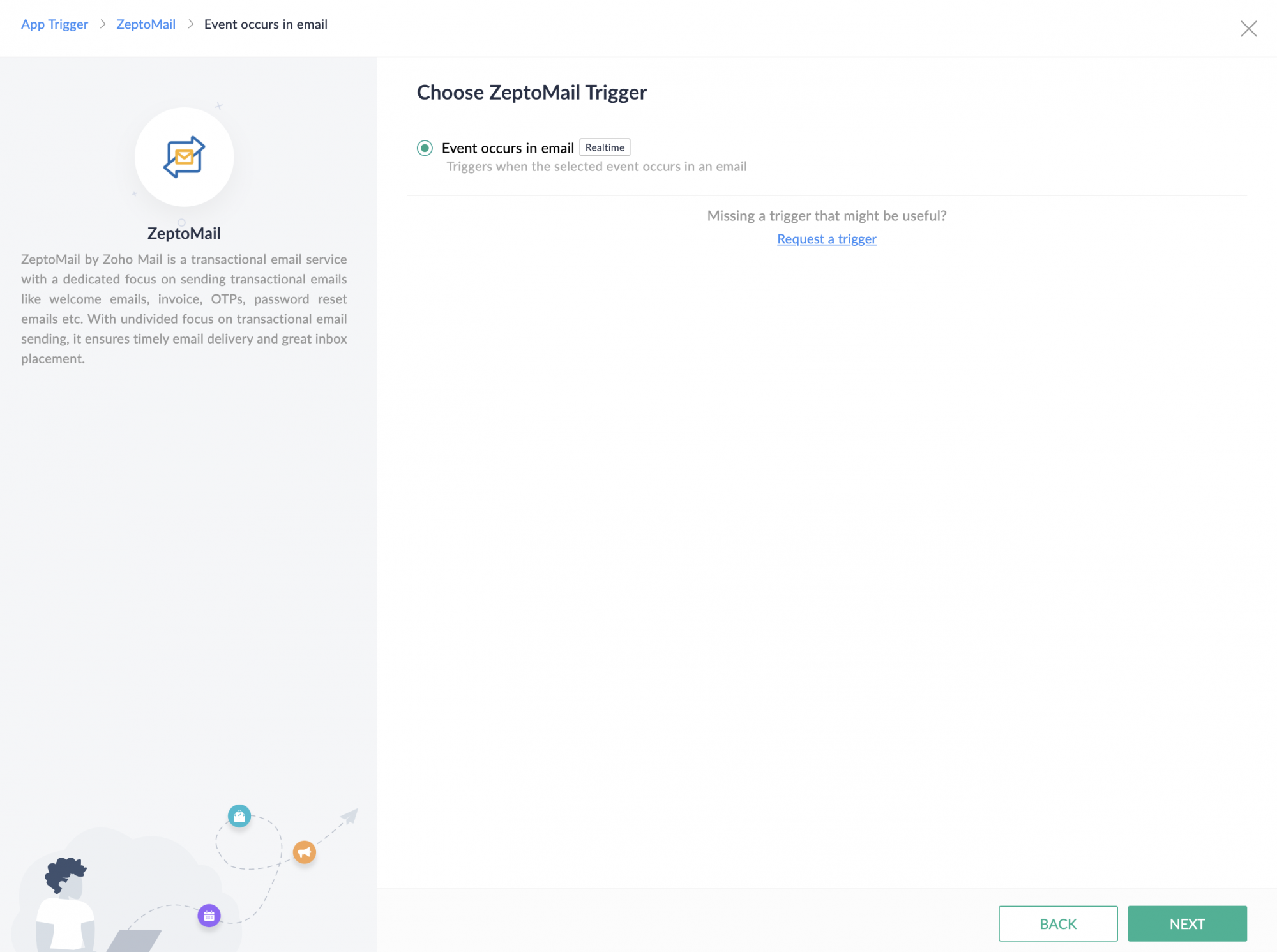Click the chevron after App Trigger
Viewport: 1277px width, 952px height.
(x=102, y=24)
